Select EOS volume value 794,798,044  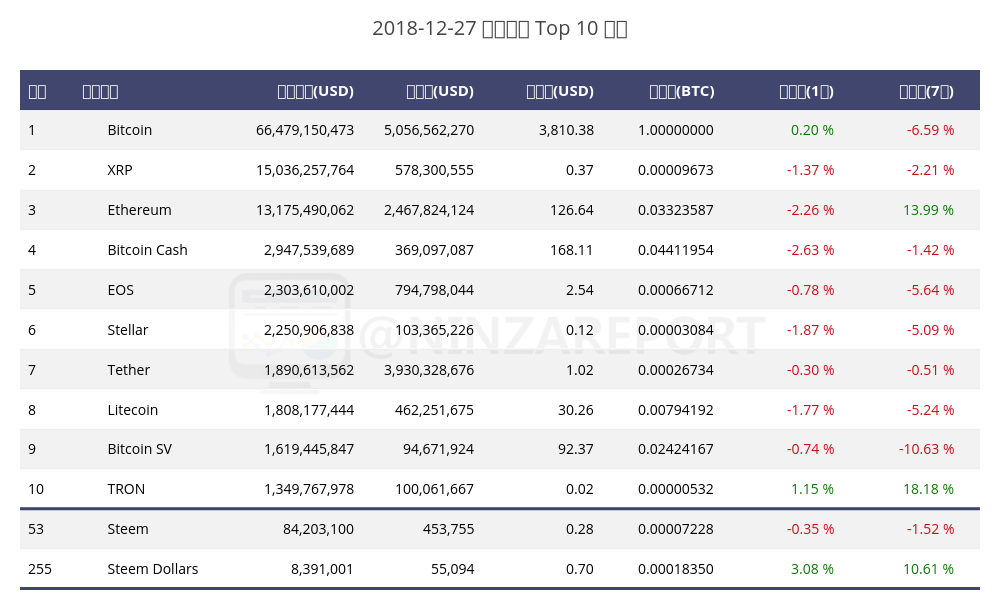click(434, 290)
